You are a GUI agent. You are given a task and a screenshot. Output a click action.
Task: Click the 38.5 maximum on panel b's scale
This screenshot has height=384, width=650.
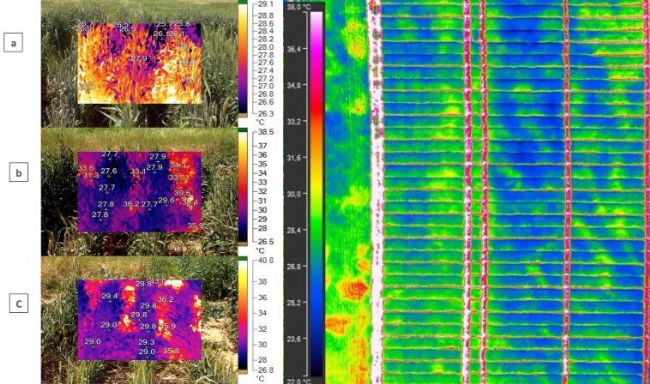[x=266, y=132]
